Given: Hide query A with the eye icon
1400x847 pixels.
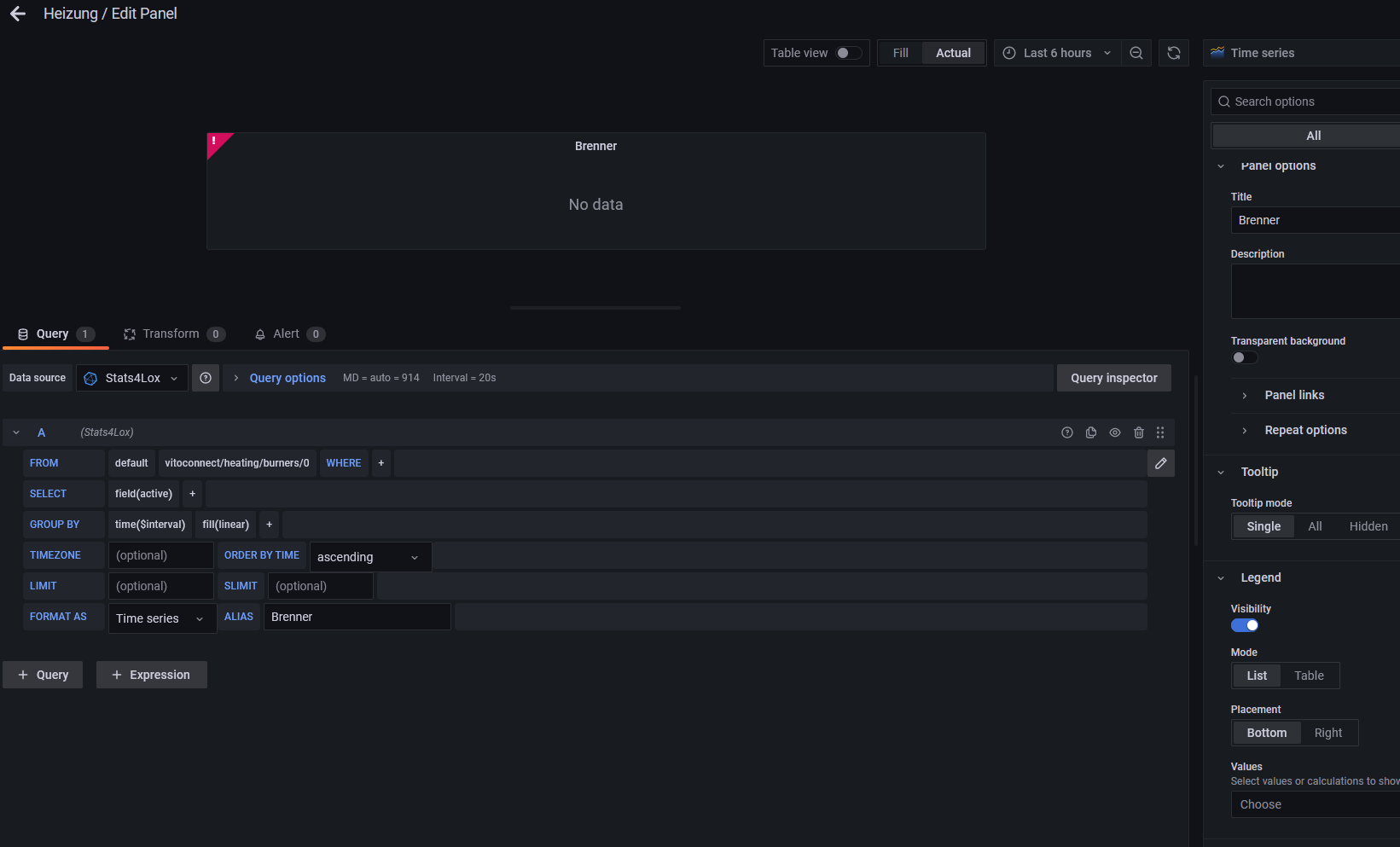Looking at the screenshot, I should [x=1114, y=432].
